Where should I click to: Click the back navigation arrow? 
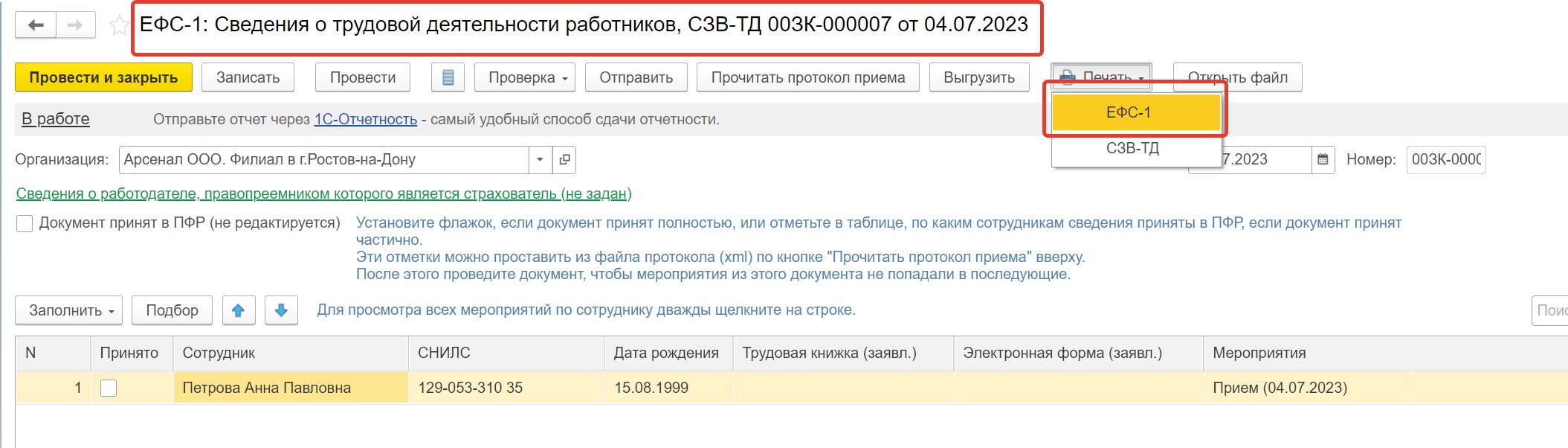pyautogui.click(x=35, y=25)
